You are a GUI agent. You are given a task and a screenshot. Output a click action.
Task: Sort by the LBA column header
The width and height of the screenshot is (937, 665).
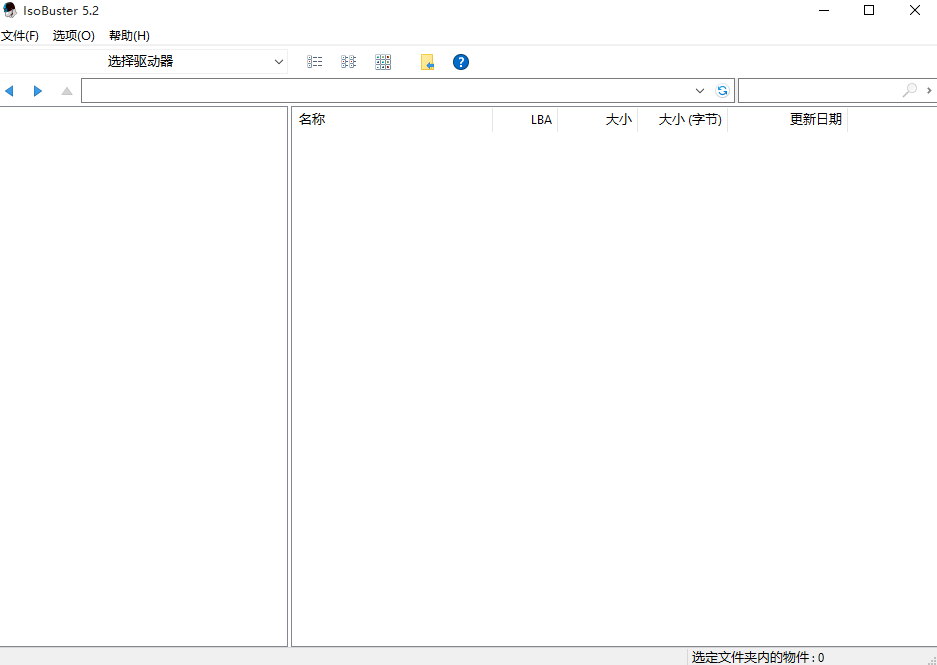541,119
